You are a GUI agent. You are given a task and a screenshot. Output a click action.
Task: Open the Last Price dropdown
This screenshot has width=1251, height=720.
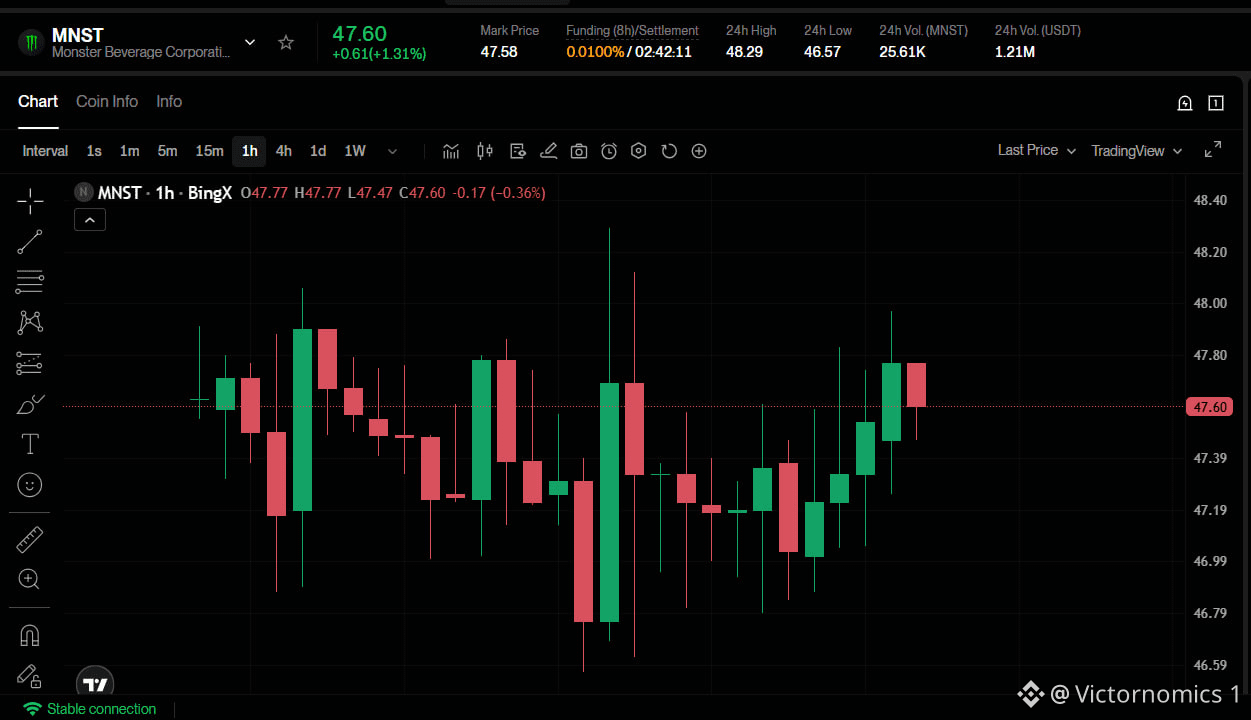coord(1037,150)
